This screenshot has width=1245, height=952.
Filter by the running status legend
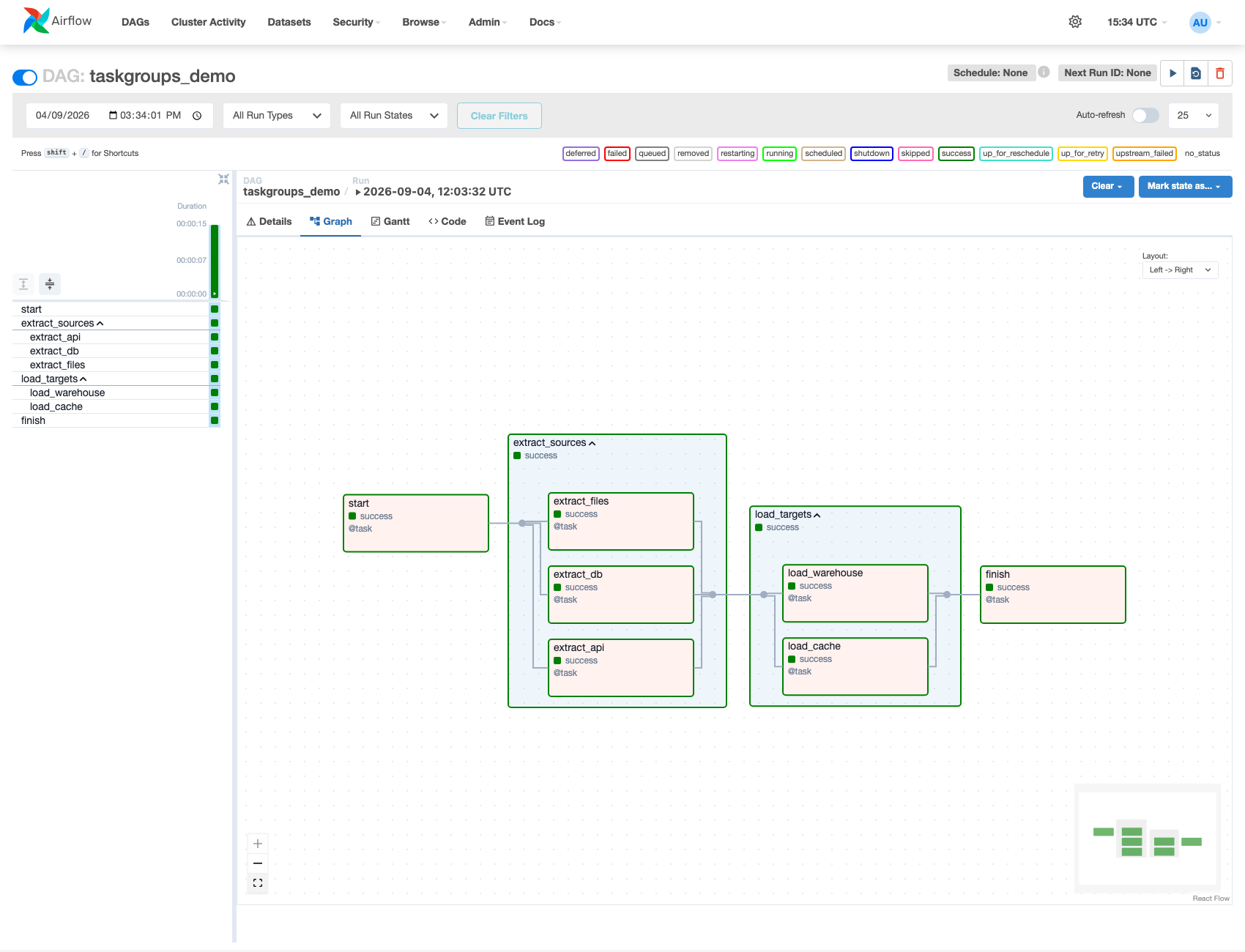click(x=779, y=153)
